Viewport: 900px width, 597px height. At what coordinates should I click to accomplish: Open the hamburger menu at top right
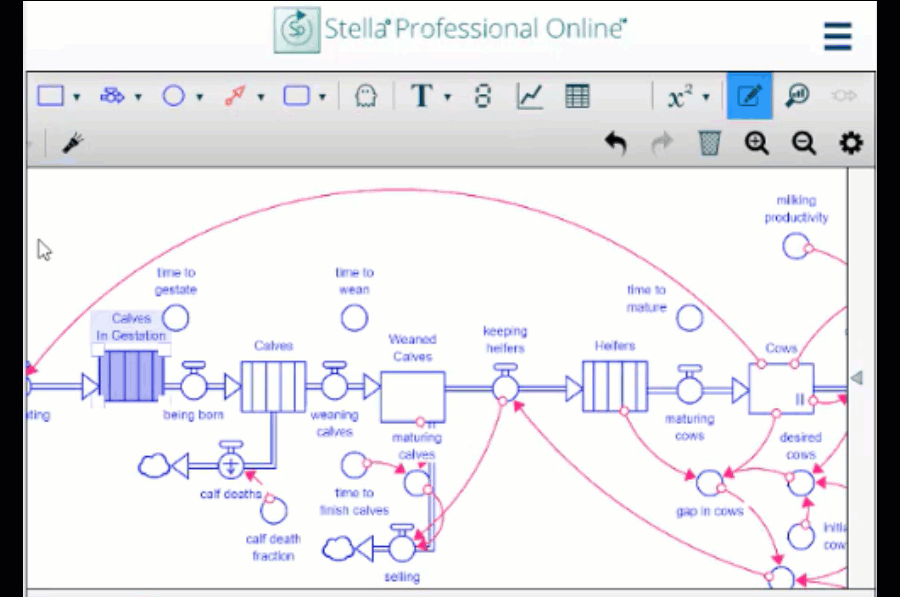point(837,36)
